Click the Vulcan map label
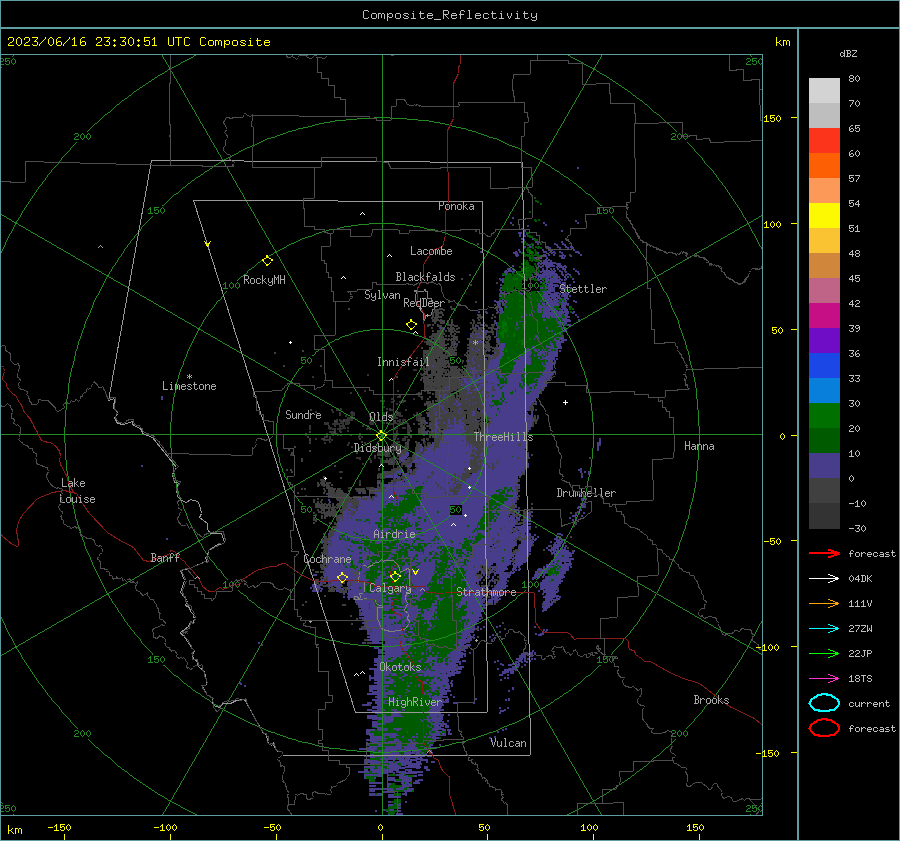 pos(508,743)
